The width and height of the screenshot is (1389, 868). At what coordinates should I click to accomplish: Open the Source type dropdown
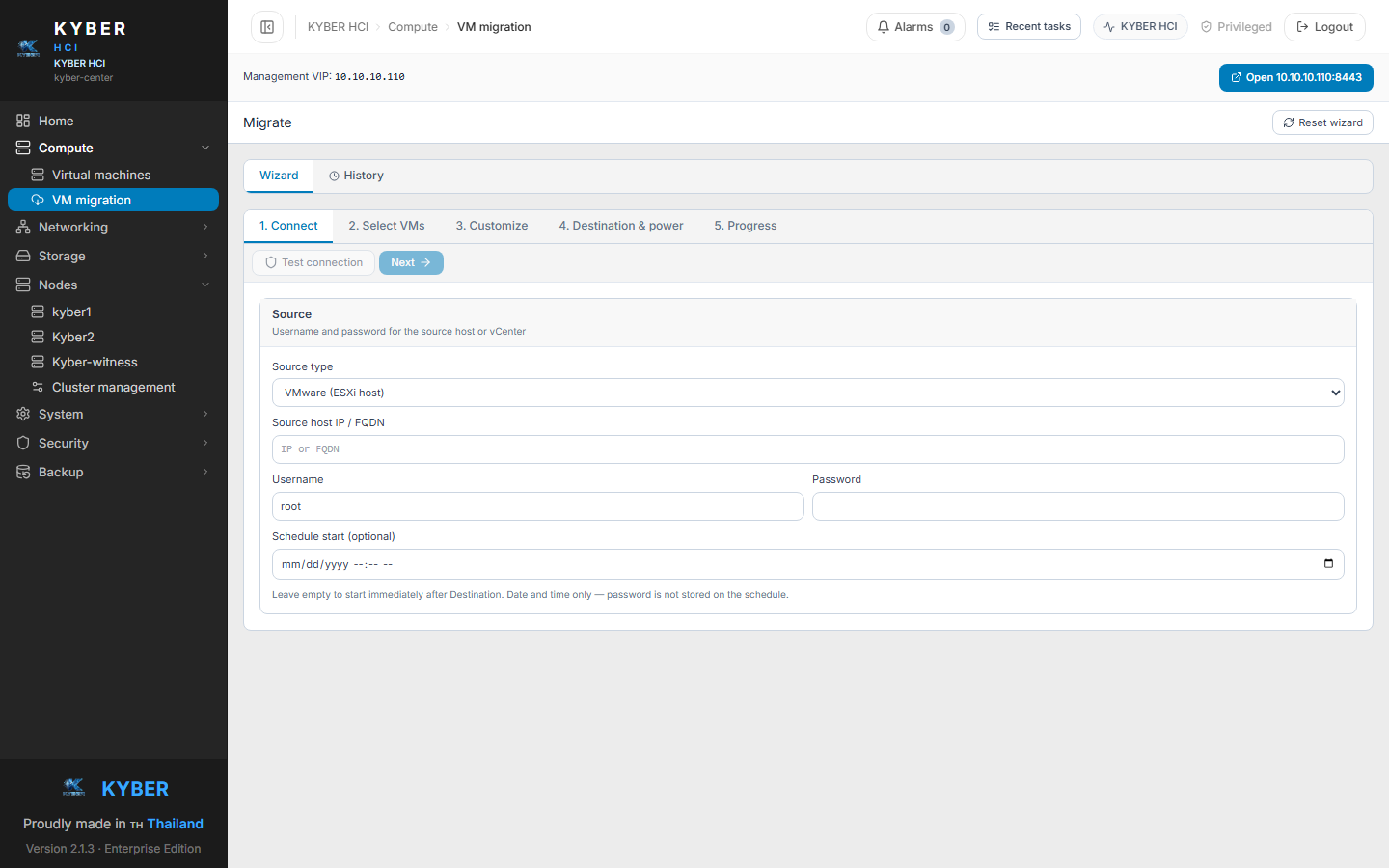(x=808, y=393)
